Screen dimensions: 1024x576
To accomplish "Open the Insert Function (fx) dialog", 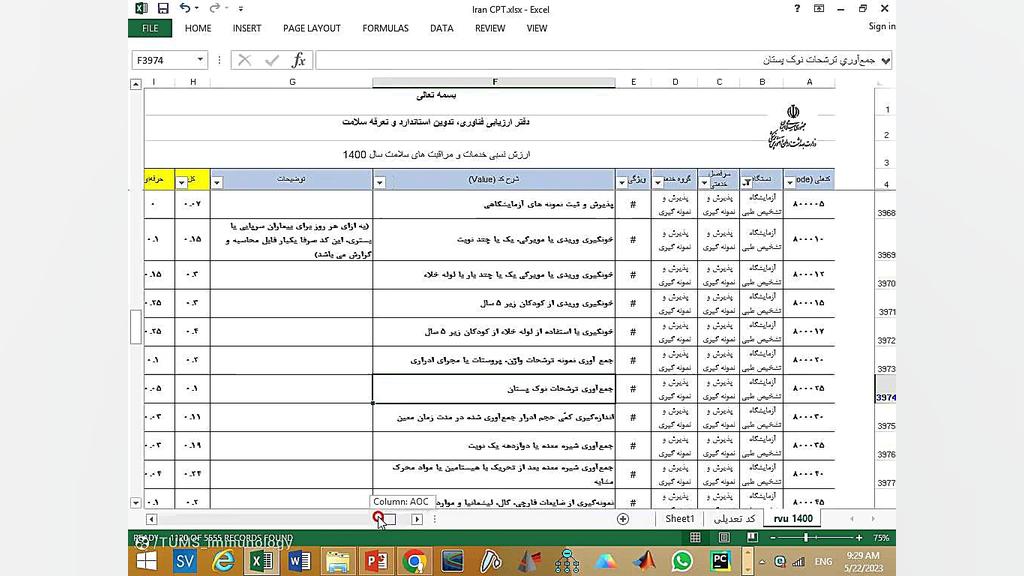I will click(298, 61).
